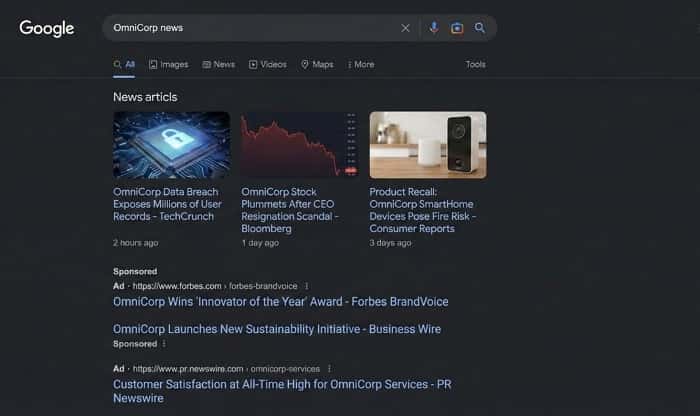Screen dimensions: 700x416
Task: Click the '3 days ago' timestamp
Action: pos(390,243)
